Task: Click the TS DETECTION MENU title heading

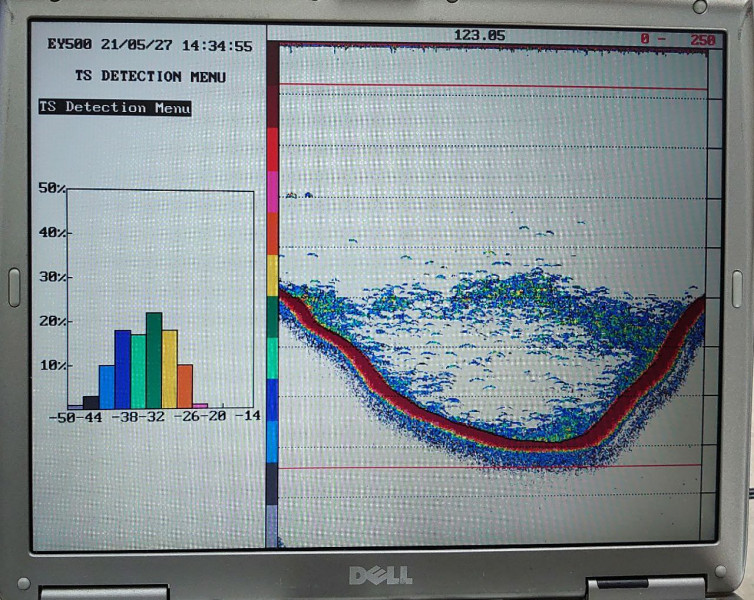Action: pos(150,77)
